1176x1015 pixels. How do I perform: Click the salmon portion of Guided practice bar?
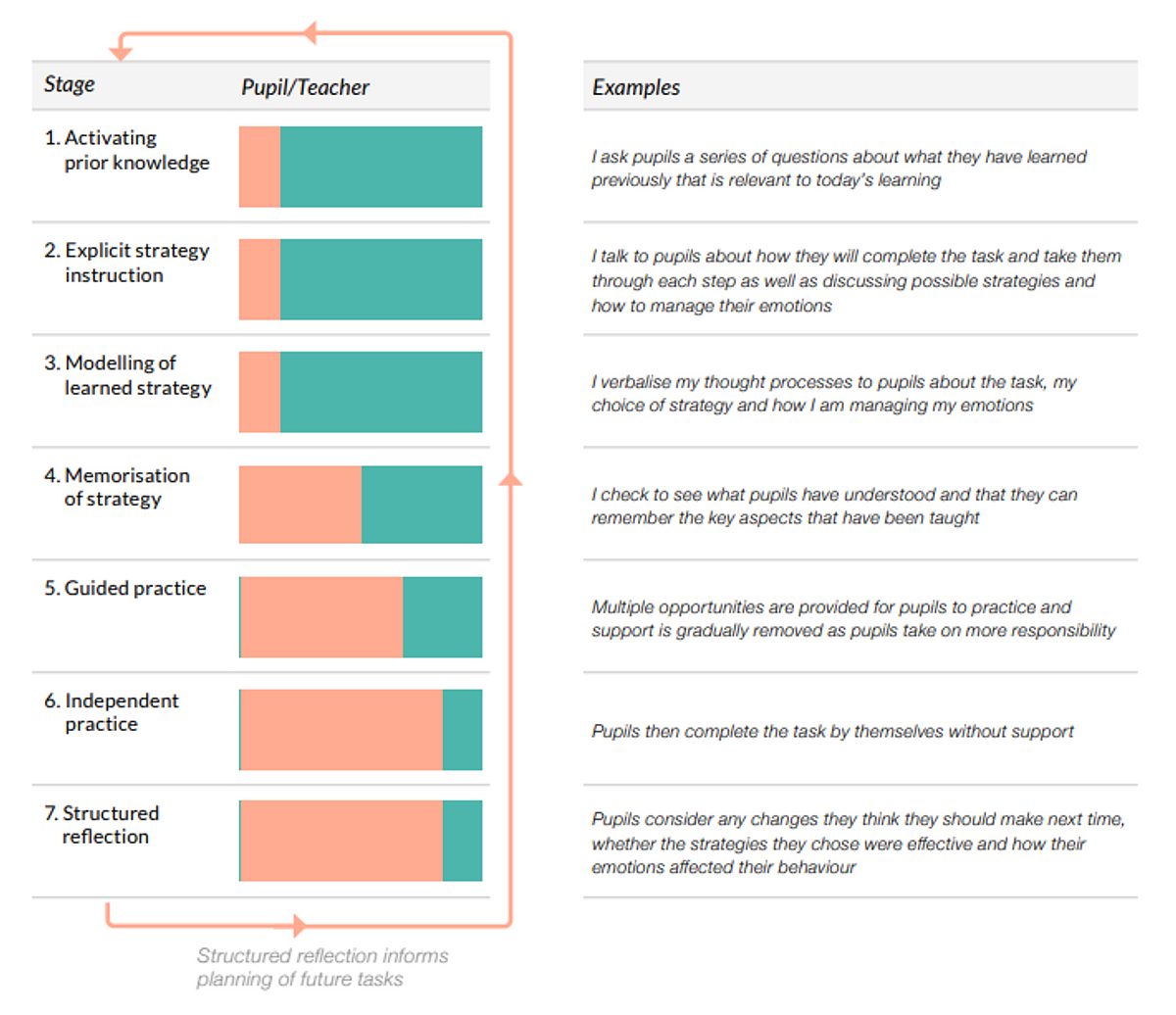tap(321, 617)
